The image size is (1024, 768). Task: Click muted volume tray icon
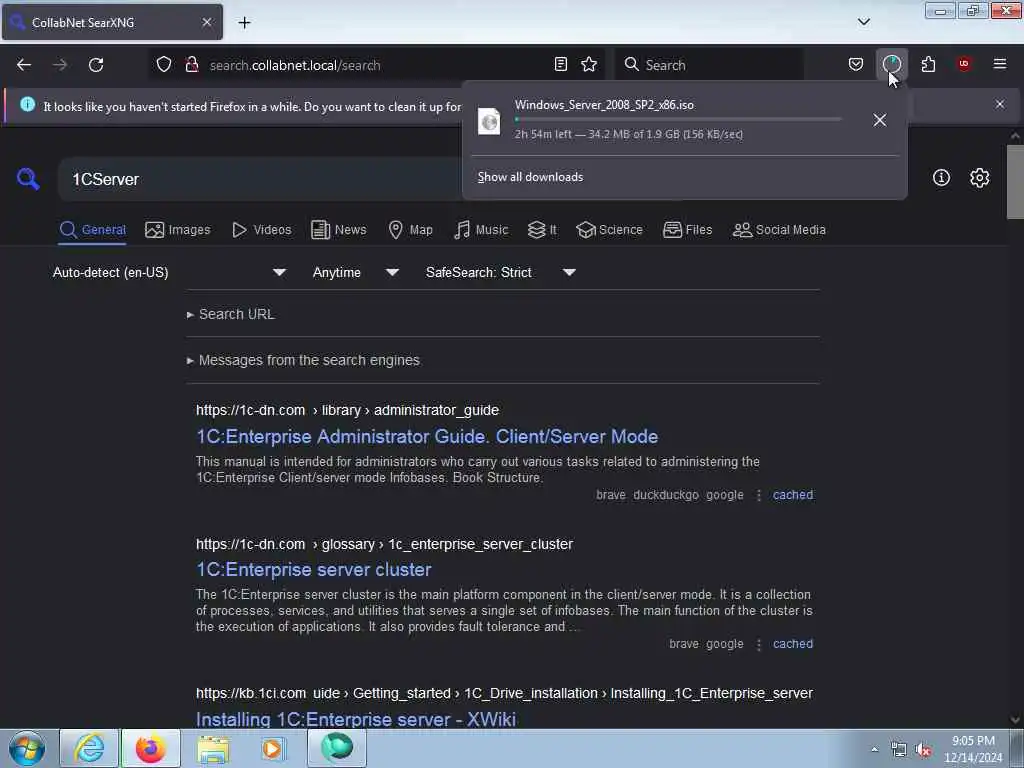923,750
